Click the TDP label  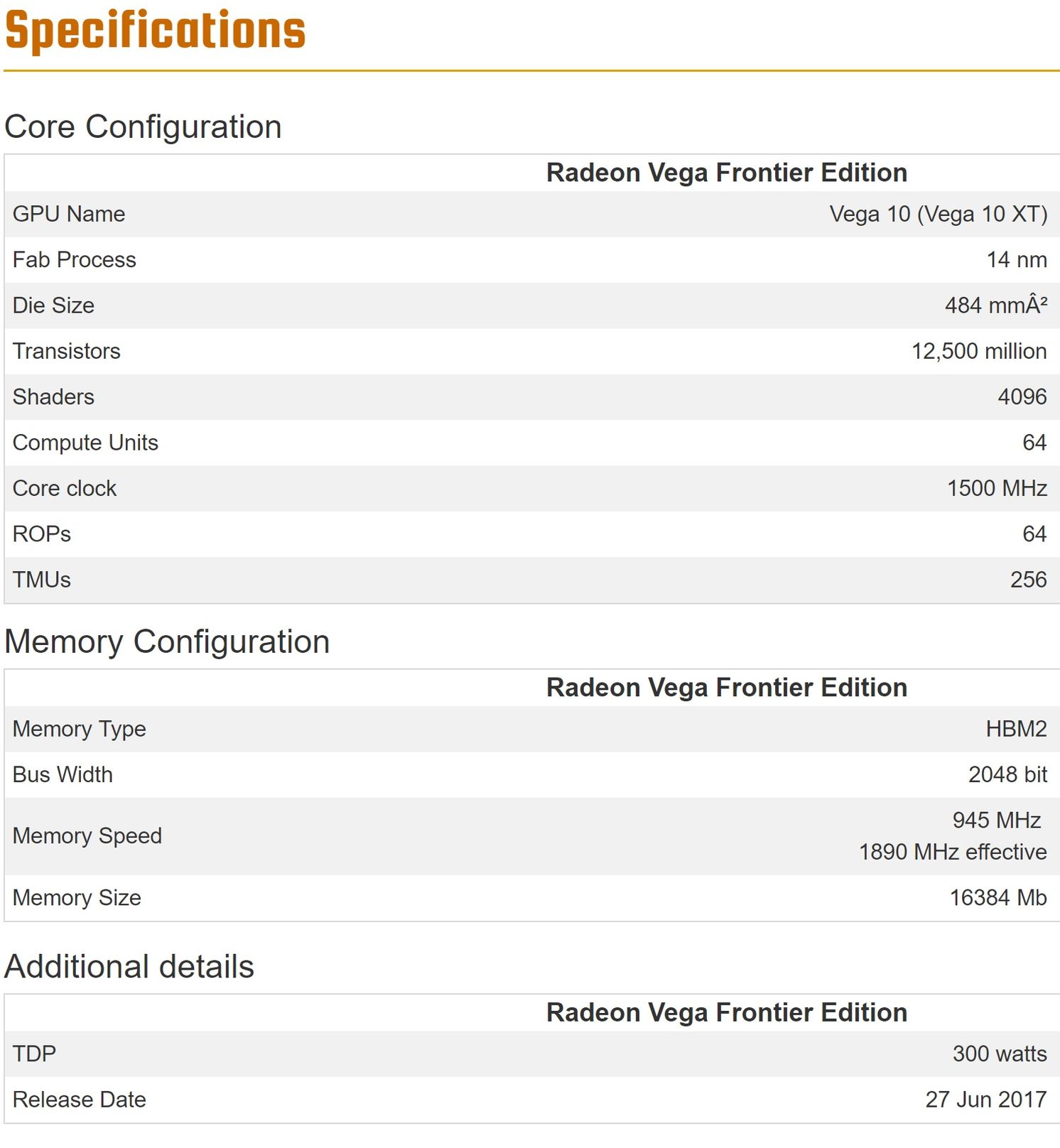click(34, 1054)
